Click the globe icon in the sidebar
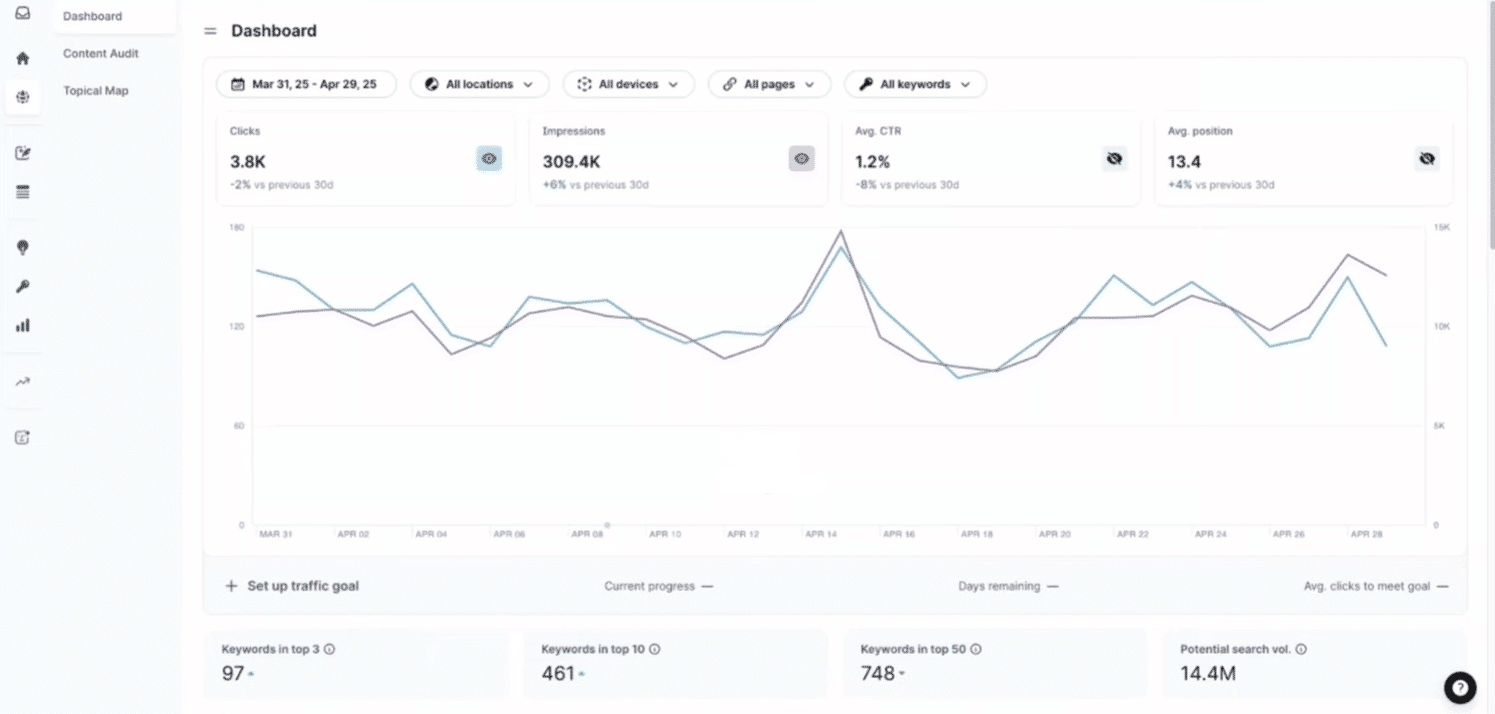Screen dimensions: 1495x714 pyautogui.click(x=23, y=97)
